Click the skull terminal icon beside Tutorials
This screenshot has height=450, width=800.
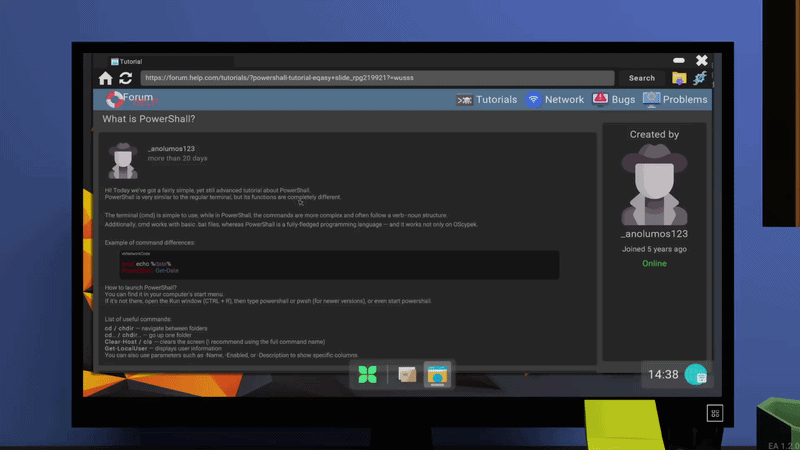[464, 100]
